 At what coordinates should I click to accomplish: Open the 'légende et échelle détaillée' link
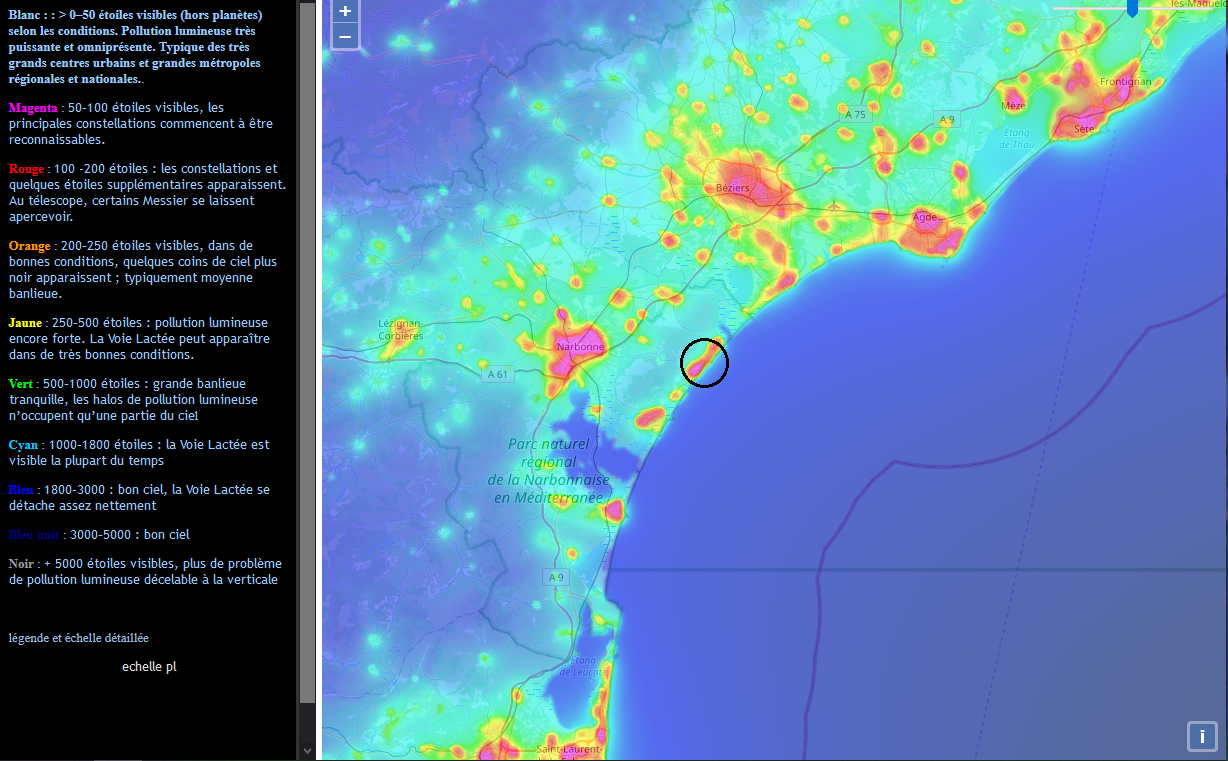pos(79,637)
